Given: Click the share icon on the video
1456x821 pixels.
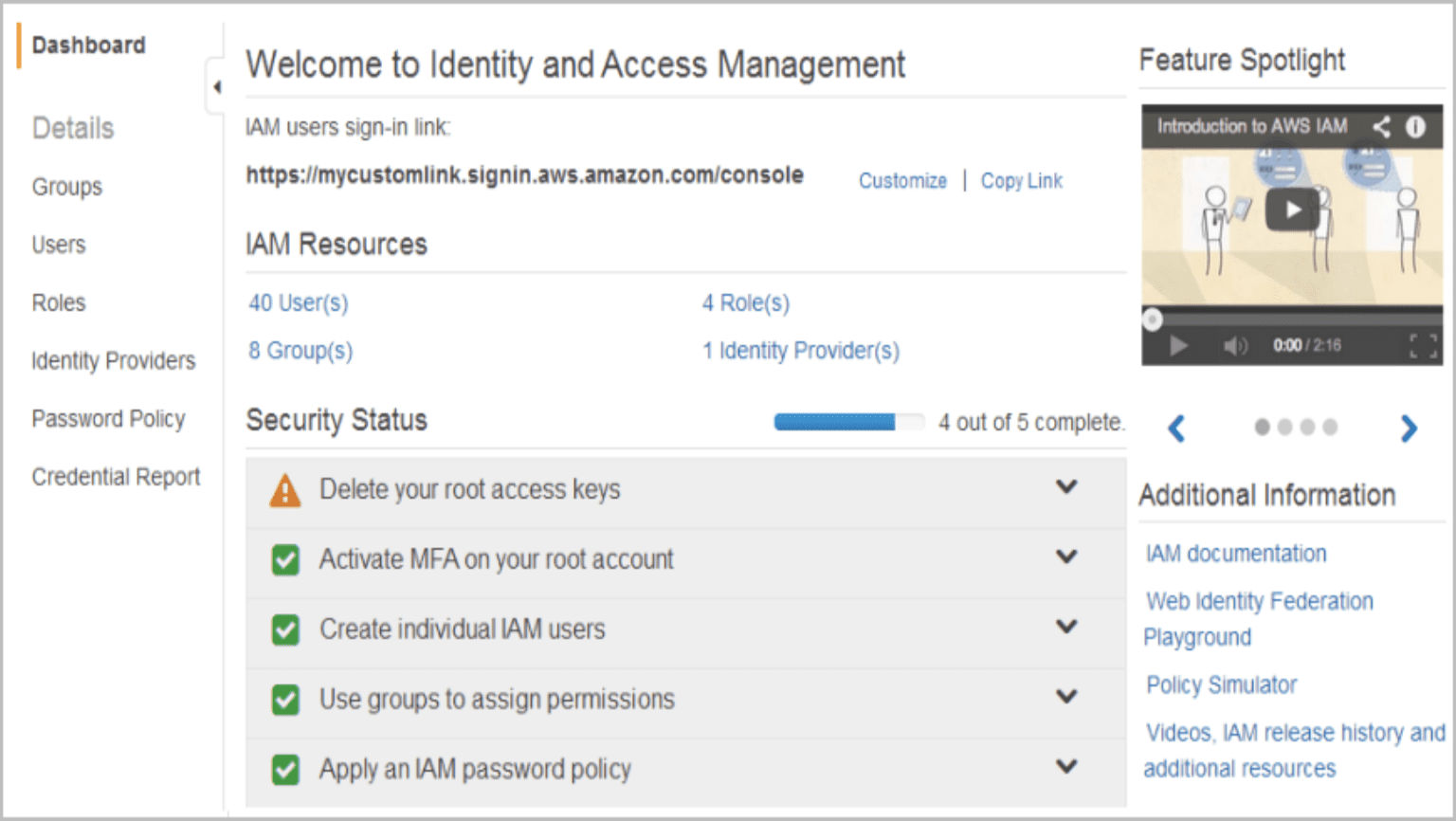Looking at the screenshot, I should coord(1380,125).
